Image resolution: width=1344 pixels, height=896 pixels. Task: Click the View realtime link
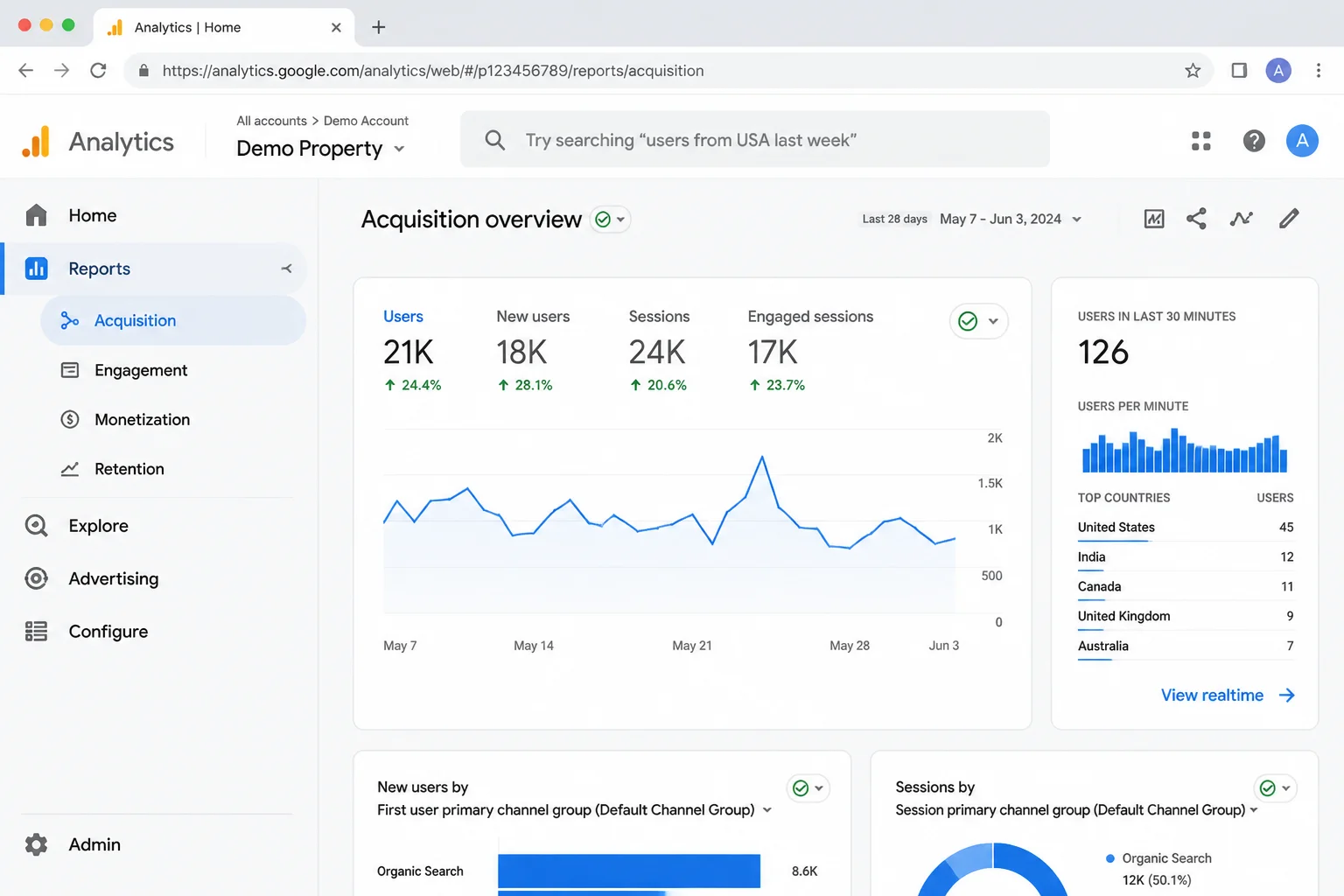pos(1228,696)
